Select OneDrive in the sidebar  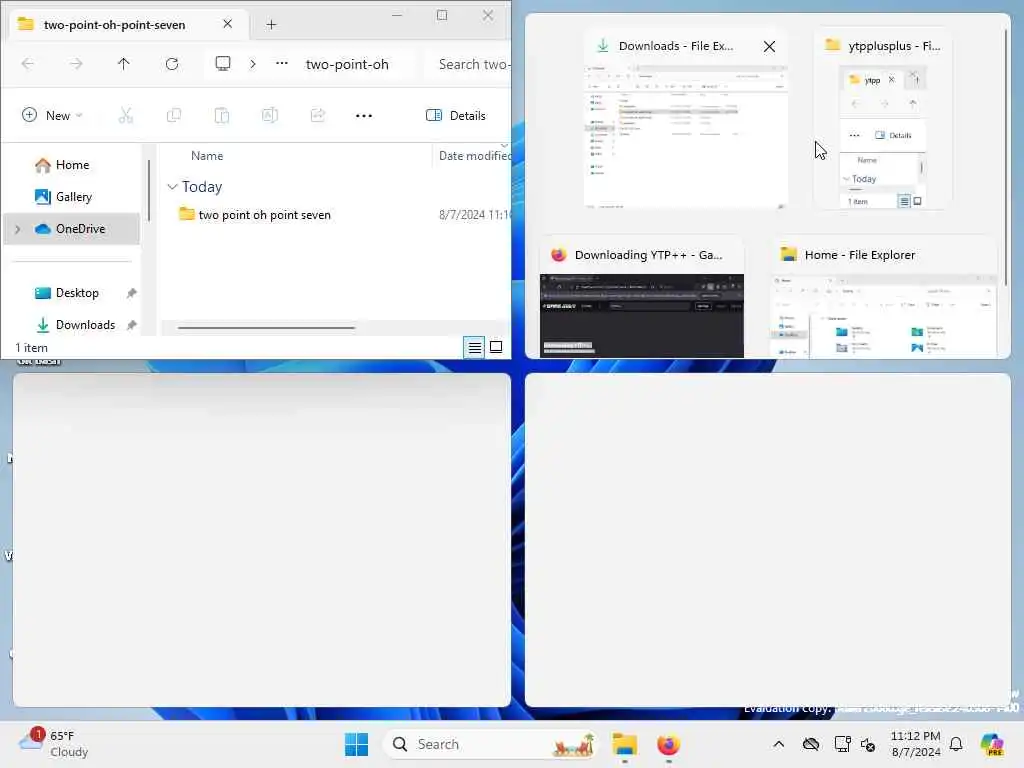72,229
